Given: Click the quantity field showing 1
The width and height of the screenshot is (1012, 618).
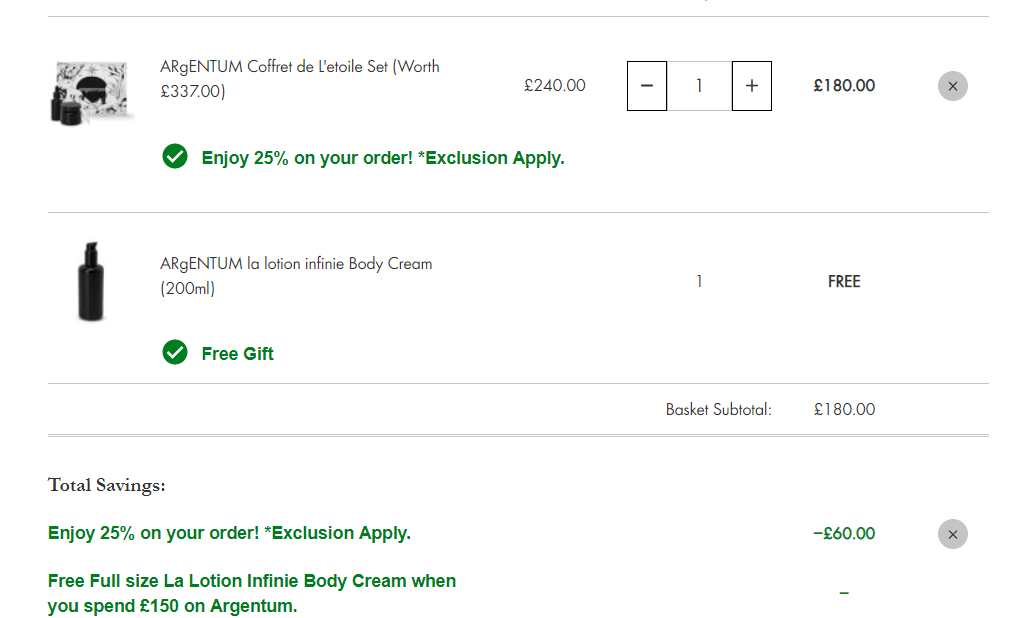Looking at the screenshot, I should pos(699,86).
